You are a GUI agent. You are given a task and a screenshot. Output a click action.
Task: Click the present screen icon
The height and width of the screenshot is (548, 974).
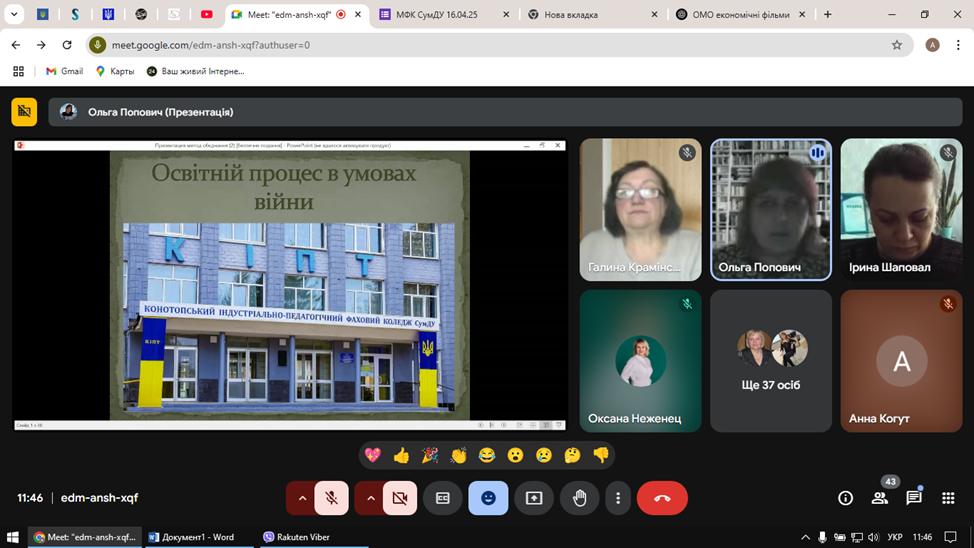[x=534, y=498]
